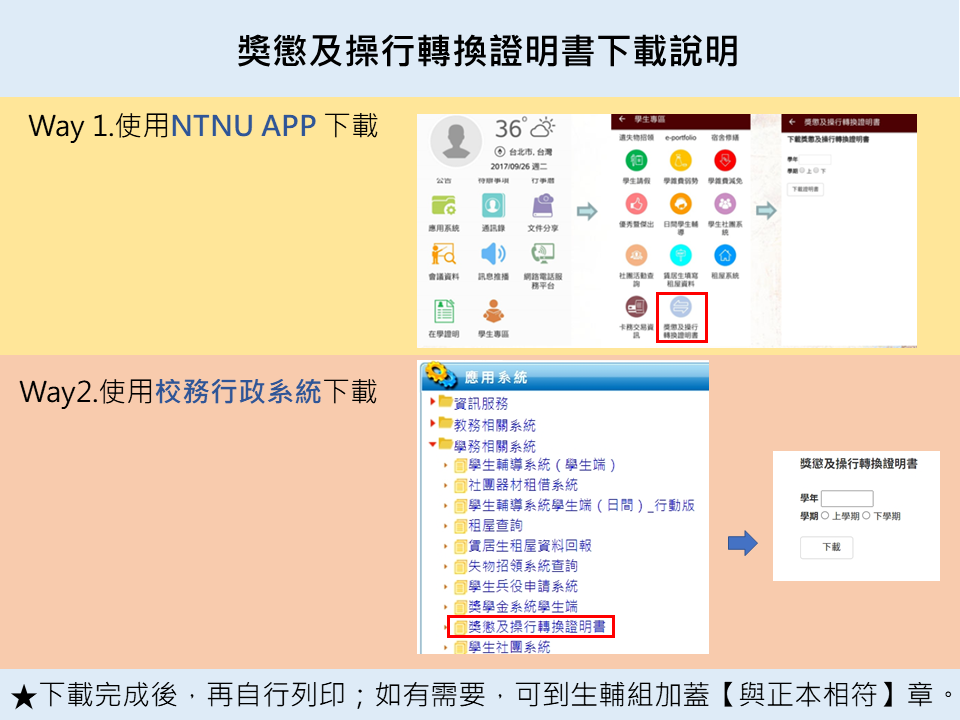
Task: Open the 租屋系統 house icon
Action: pos(725,255)
